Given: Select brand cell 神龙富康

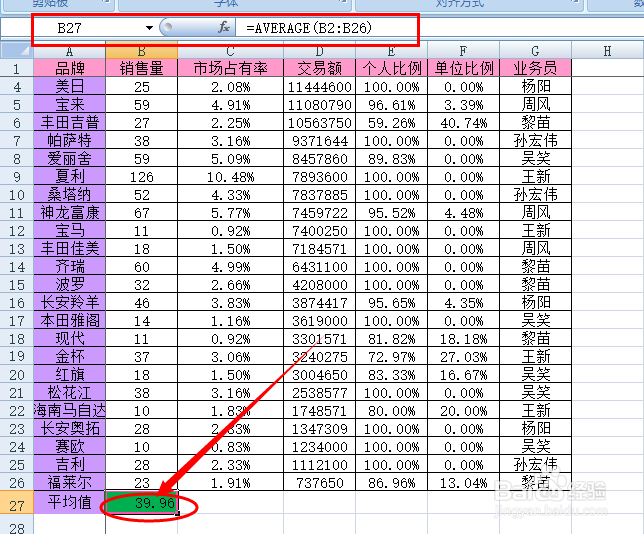Looking at the screenshot, I should (x=69, y=212).
